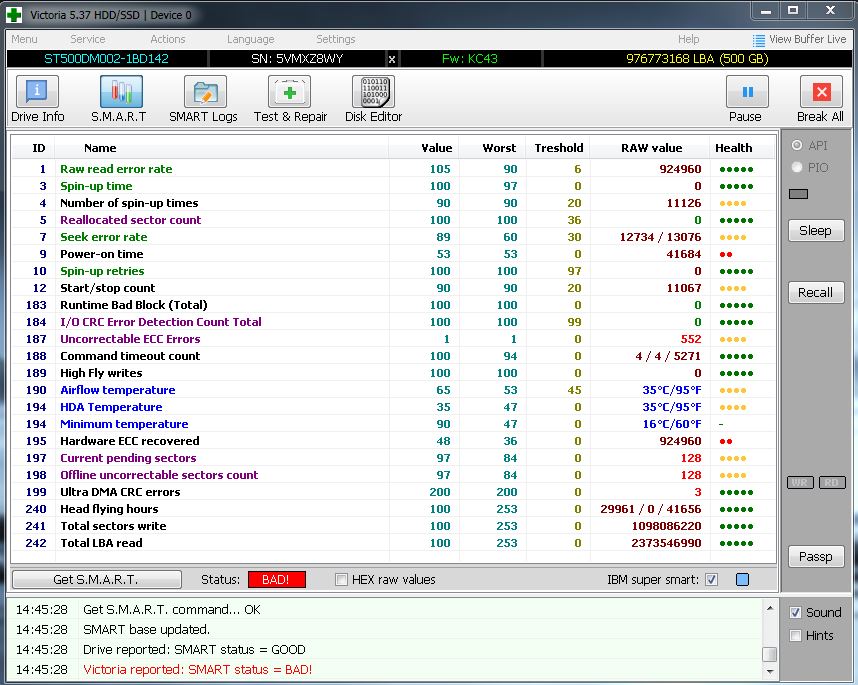Select I/O CRC Error Detection Count Total row
This screenshot has height=685, width=858.
click(x=393, y=322)
